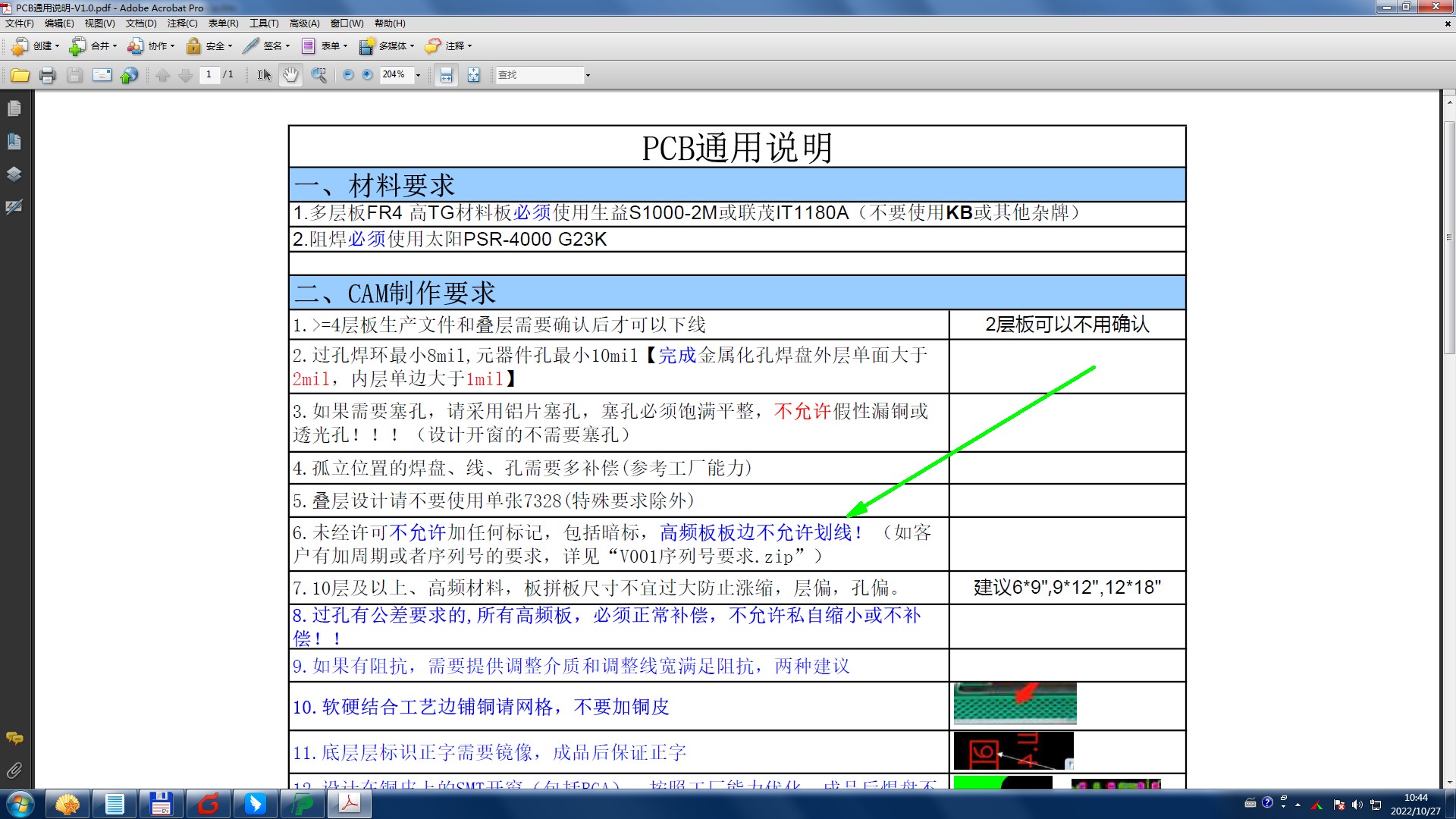This screenshot has width=1456, height=819.
Task: Open the 视图(V) menu
Action: click(x=99, y=24)
